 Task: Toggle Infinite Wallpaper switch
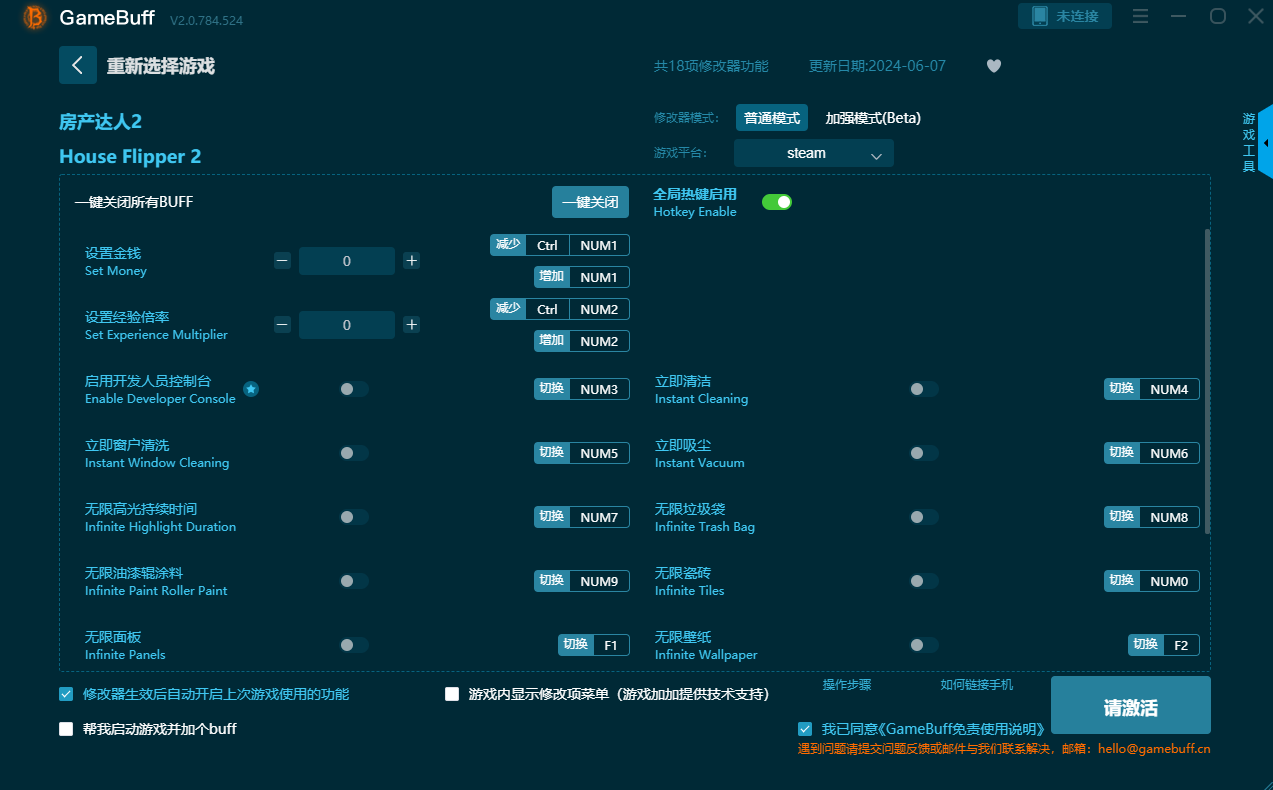tap(923, 645)
